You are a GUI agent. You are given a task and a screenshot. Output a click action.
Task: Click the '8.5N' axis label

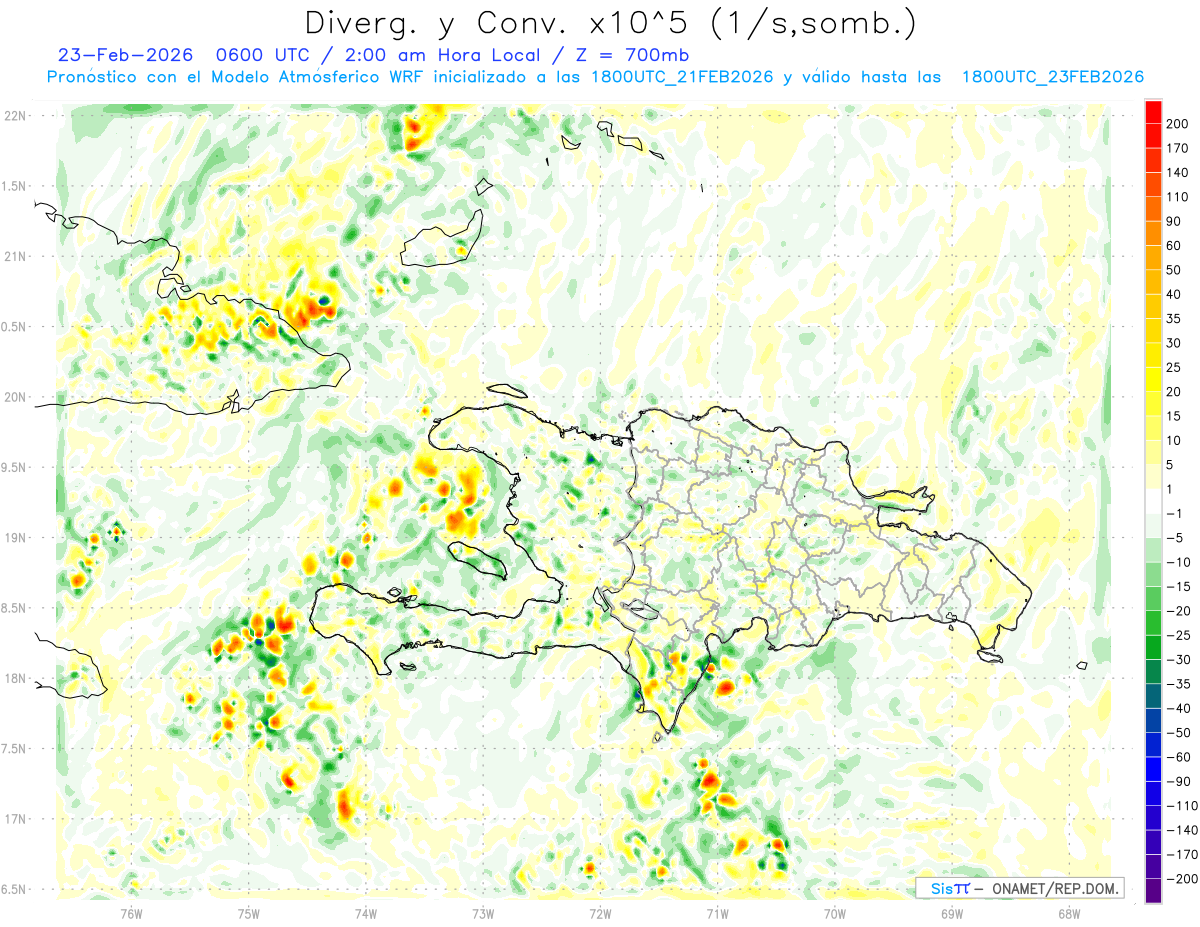click(14, 608)
